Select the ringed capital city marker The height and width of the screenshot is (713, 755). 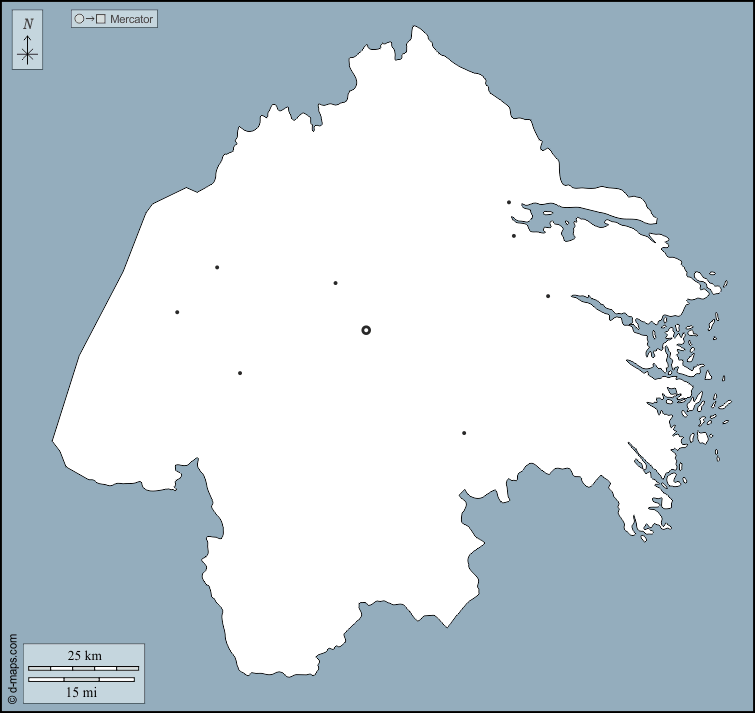pos(366,330)
